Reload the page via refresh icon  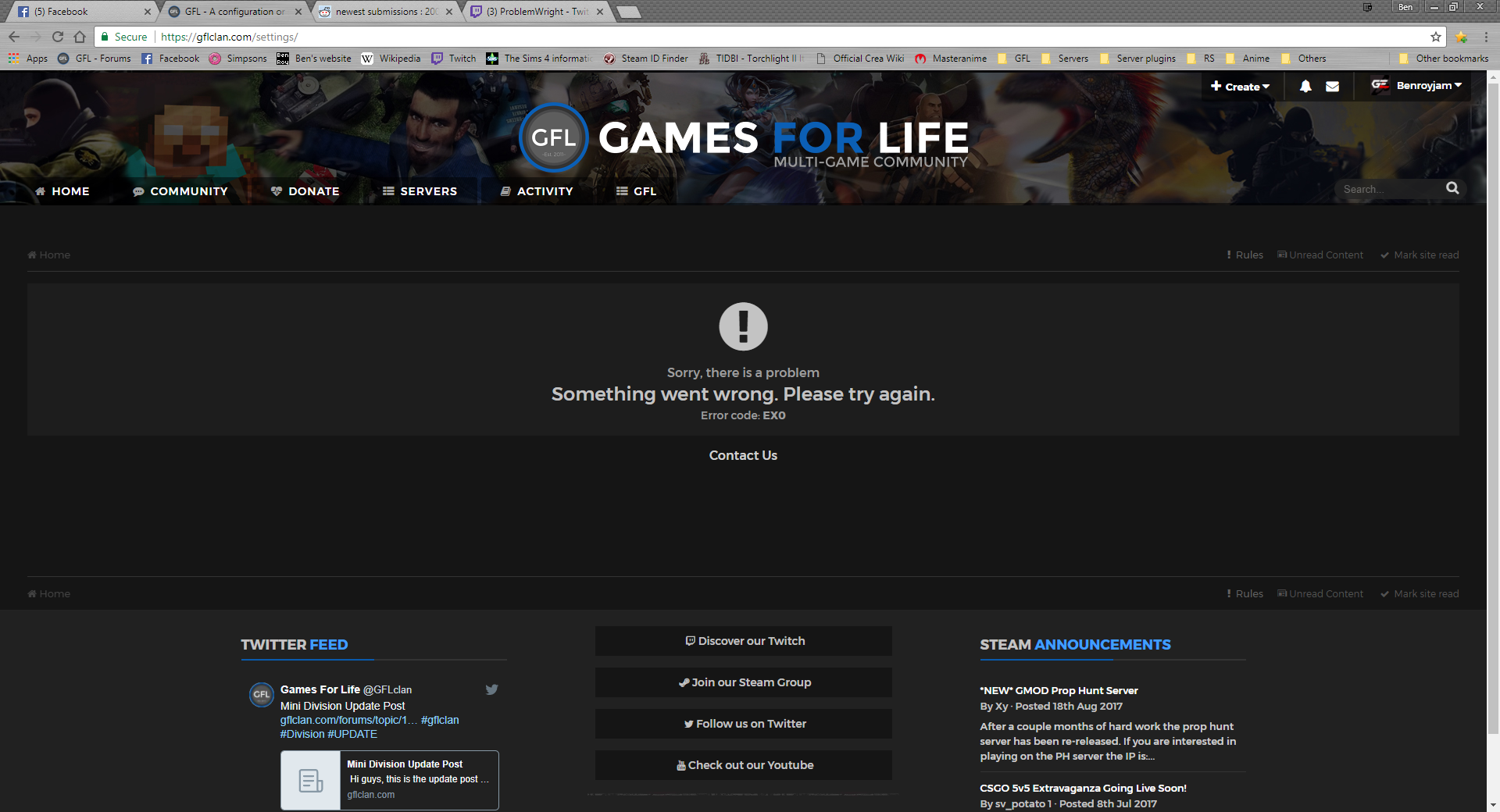58,37
